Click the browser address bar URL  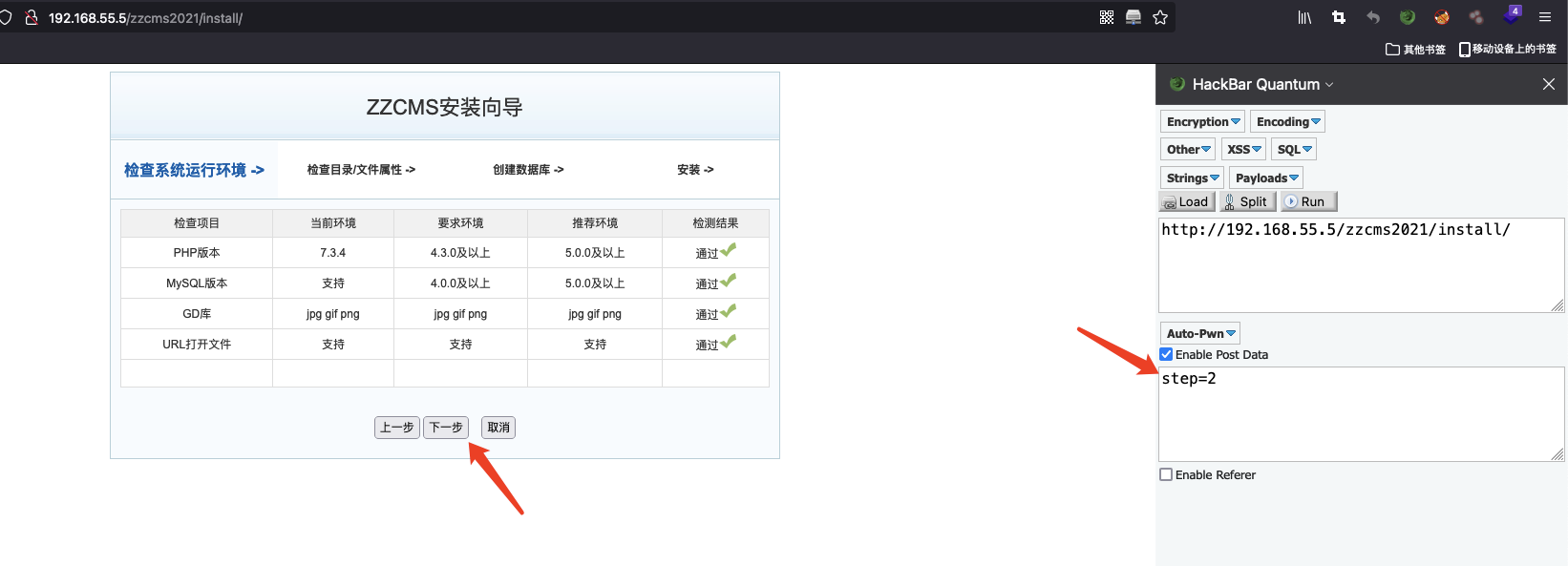145,18
